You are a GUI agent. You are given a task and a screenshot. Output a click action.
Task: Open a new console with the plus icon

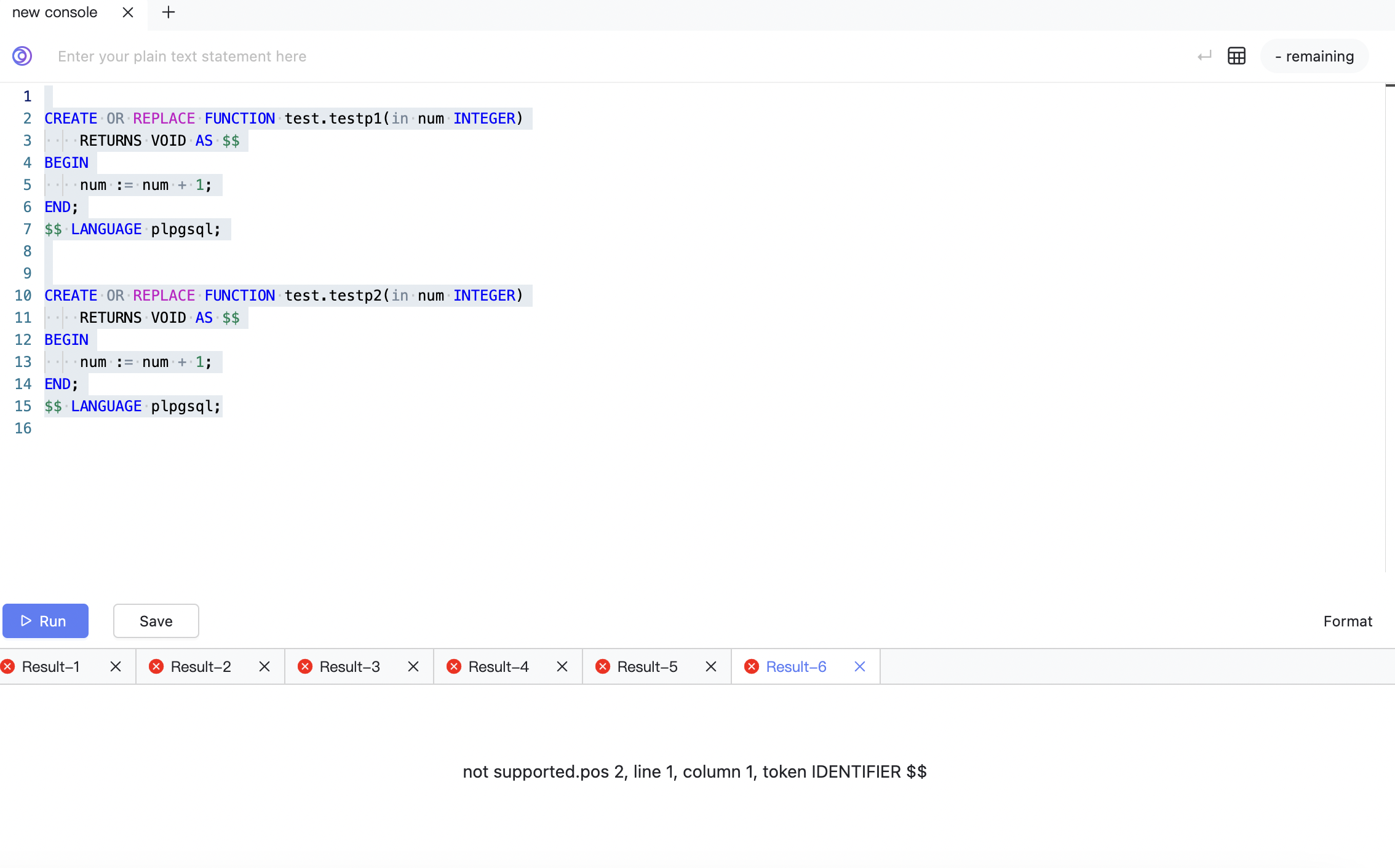pyautogui.click(x=168, y=12)
